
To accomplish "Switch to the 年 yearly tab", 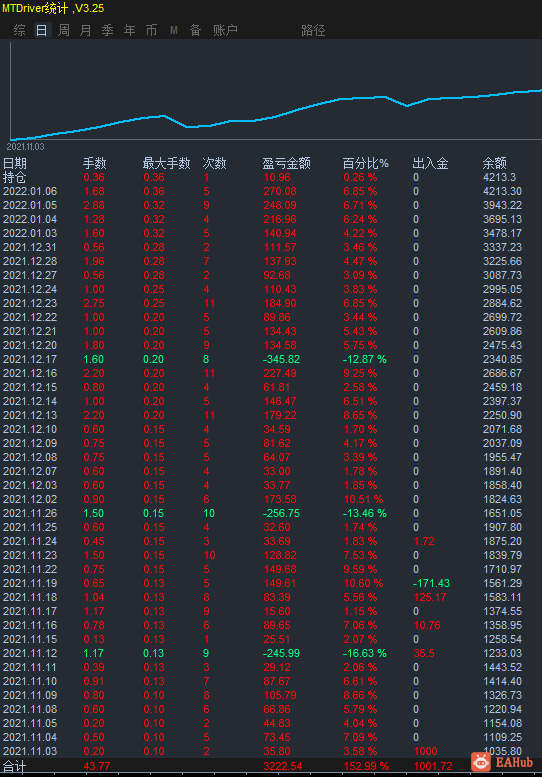I will point(129,30).
